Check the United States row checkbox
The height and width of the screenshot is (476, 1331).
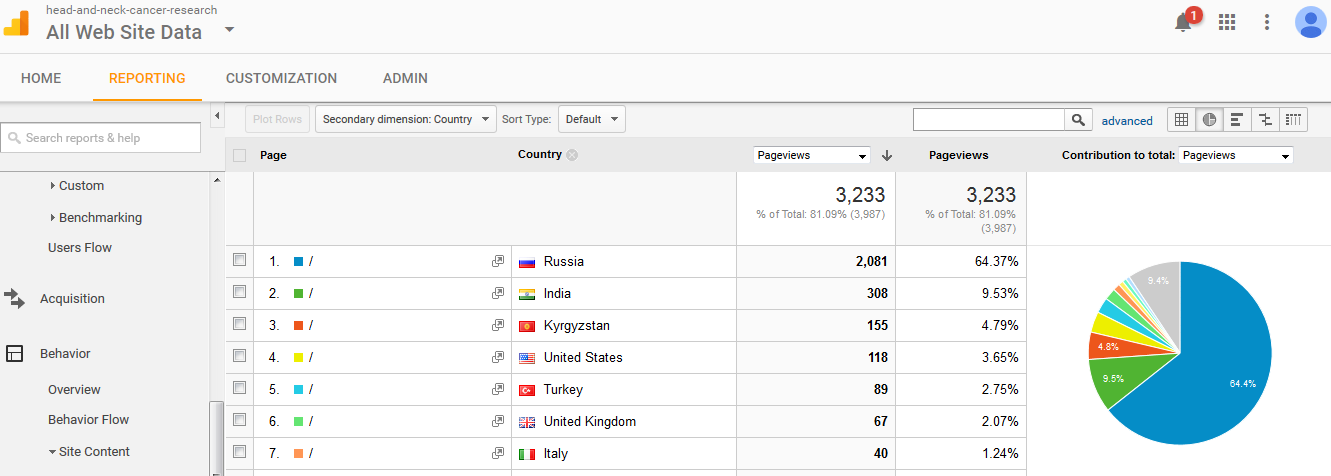tap(239, 356)
